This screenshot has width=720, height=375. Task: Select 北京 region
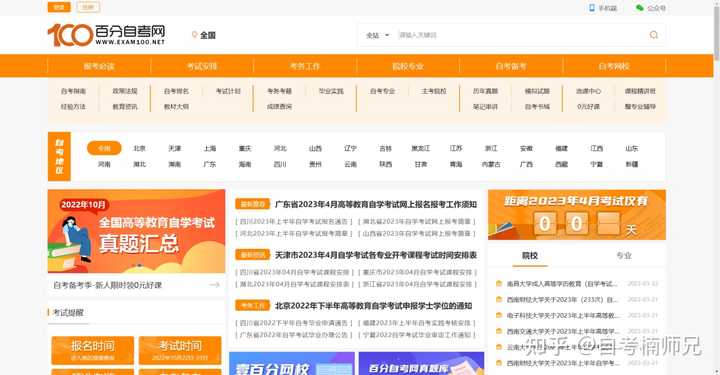point(140,148)
